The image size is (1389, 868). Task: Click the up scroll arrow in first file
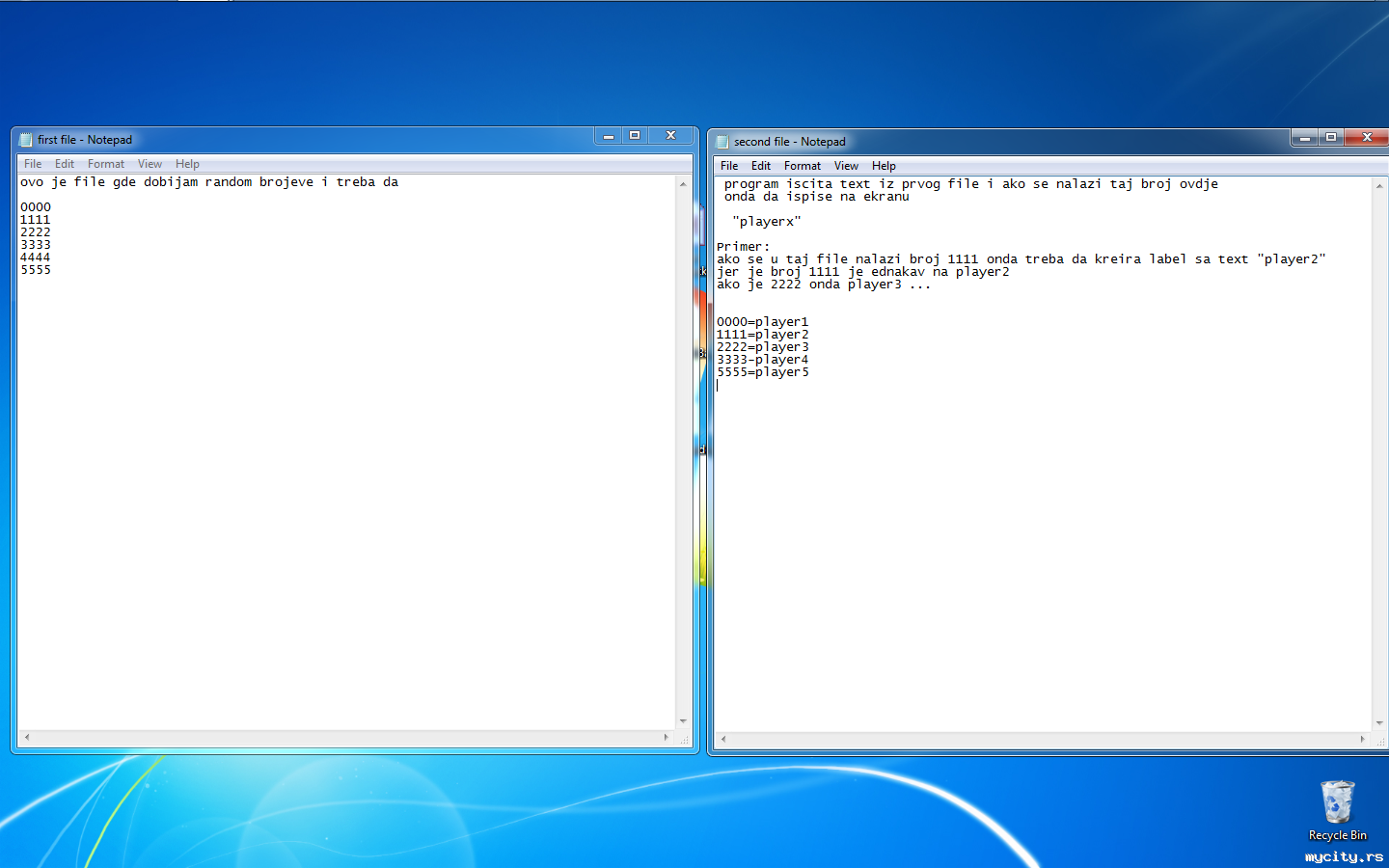pyautogui.click(x=683, y=183)
